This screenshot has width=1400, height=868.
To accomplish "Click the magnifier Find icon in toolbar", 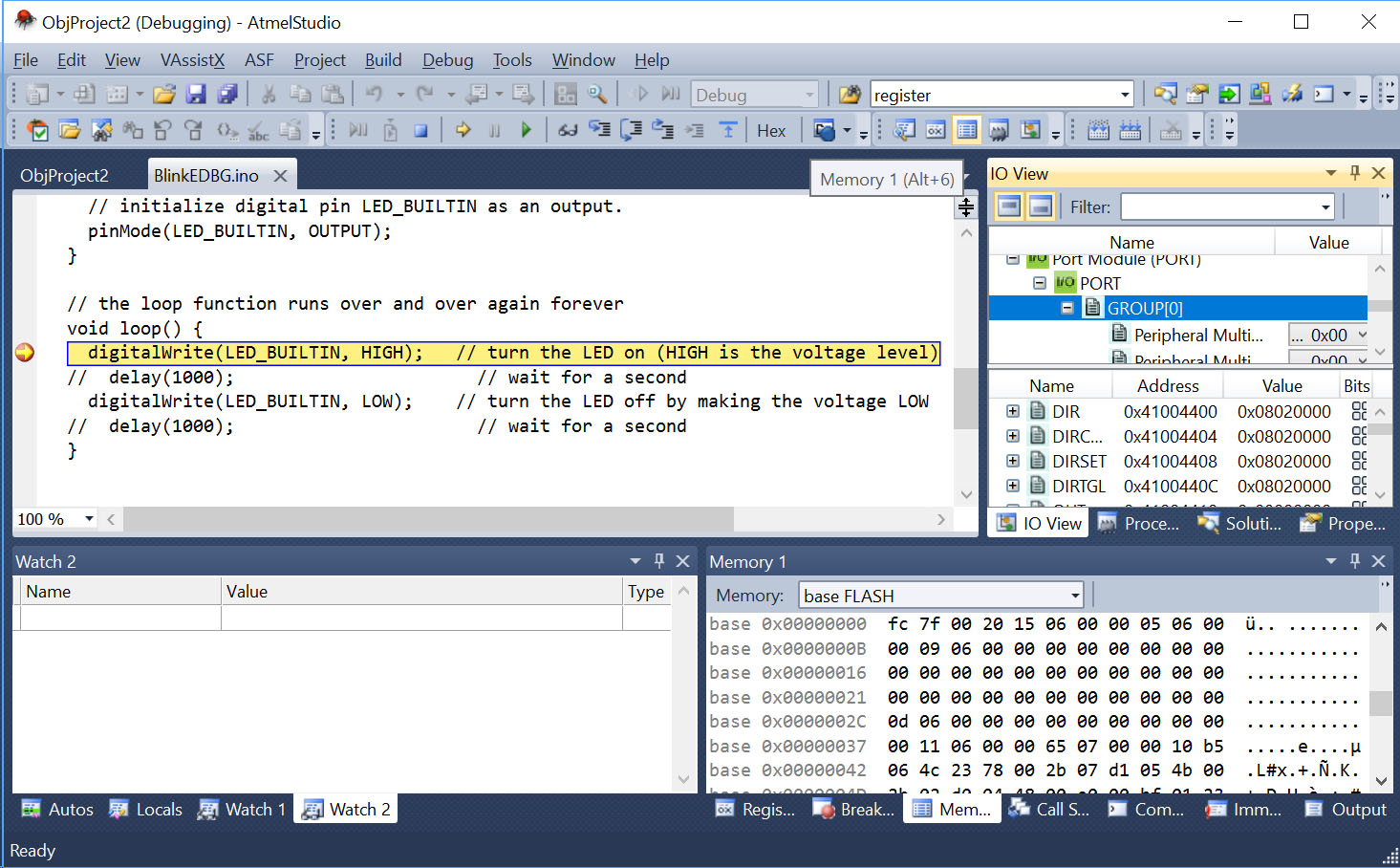I will [x=597, y=94].
